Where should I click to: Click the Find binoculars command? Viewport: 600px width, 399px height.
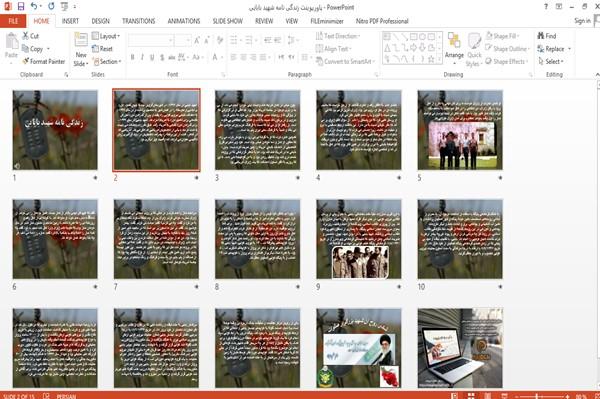point(547,36)
